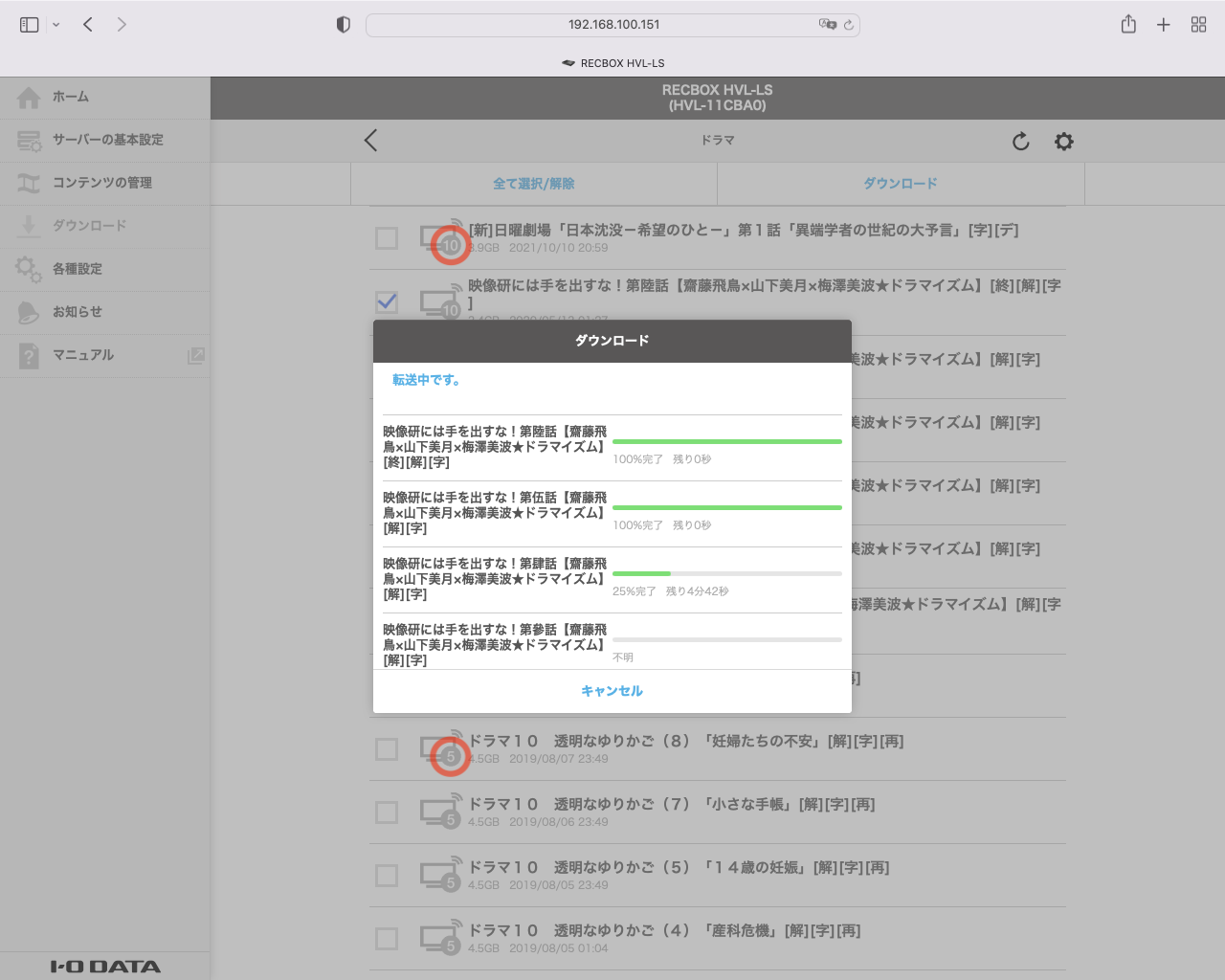Click the home house icon

[29, 98]
